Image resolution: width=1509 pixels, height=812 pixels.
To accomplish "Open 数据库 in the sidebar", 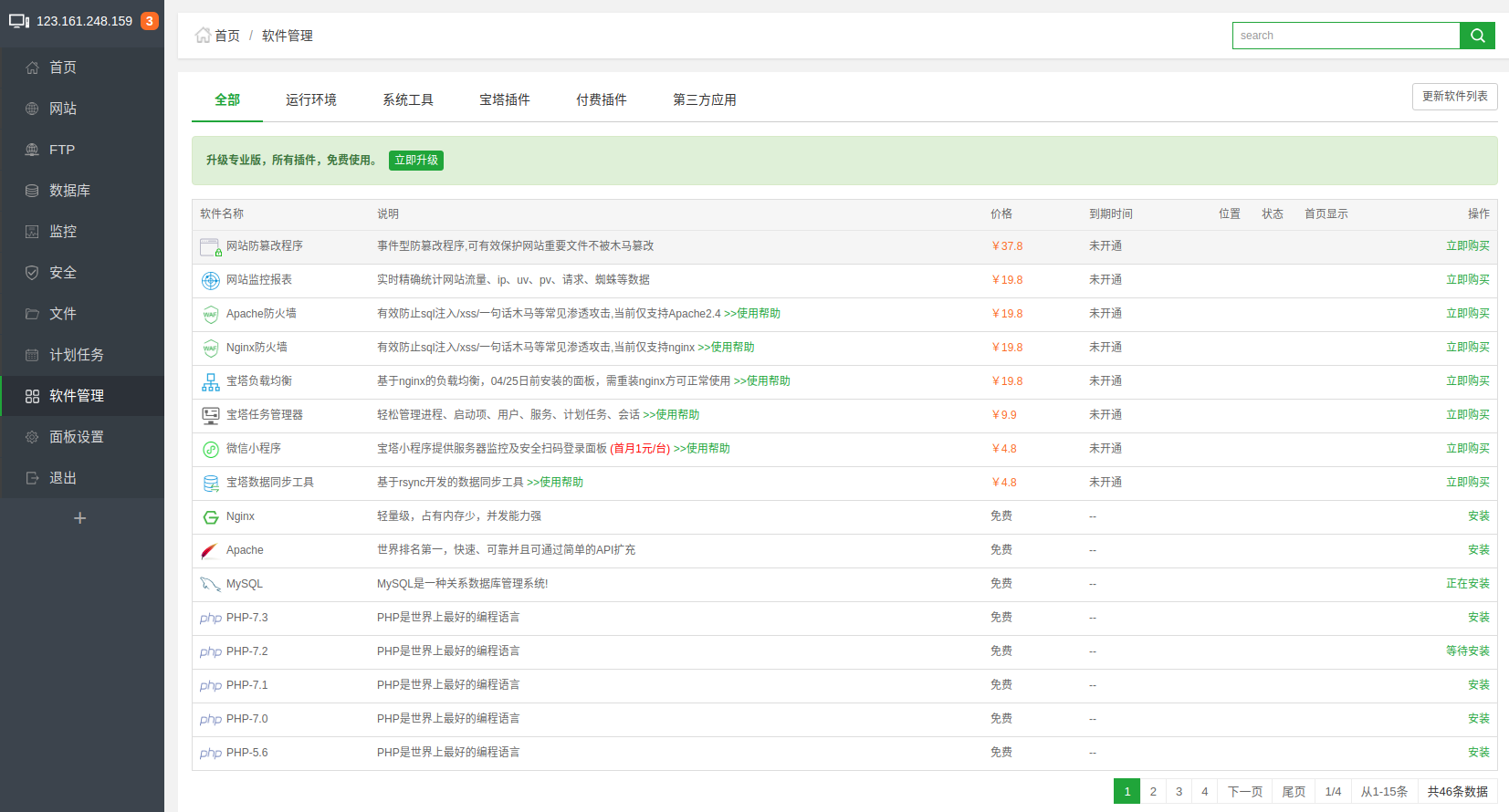I will tap(82, 191).
